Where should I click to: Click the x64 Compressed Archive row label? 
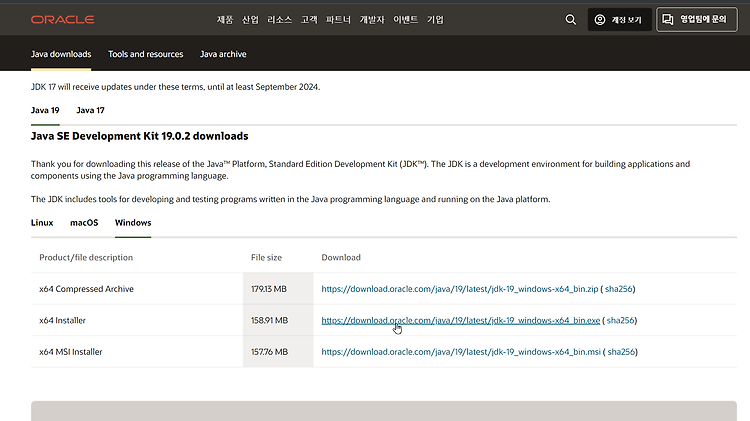(x=87, y=289)
